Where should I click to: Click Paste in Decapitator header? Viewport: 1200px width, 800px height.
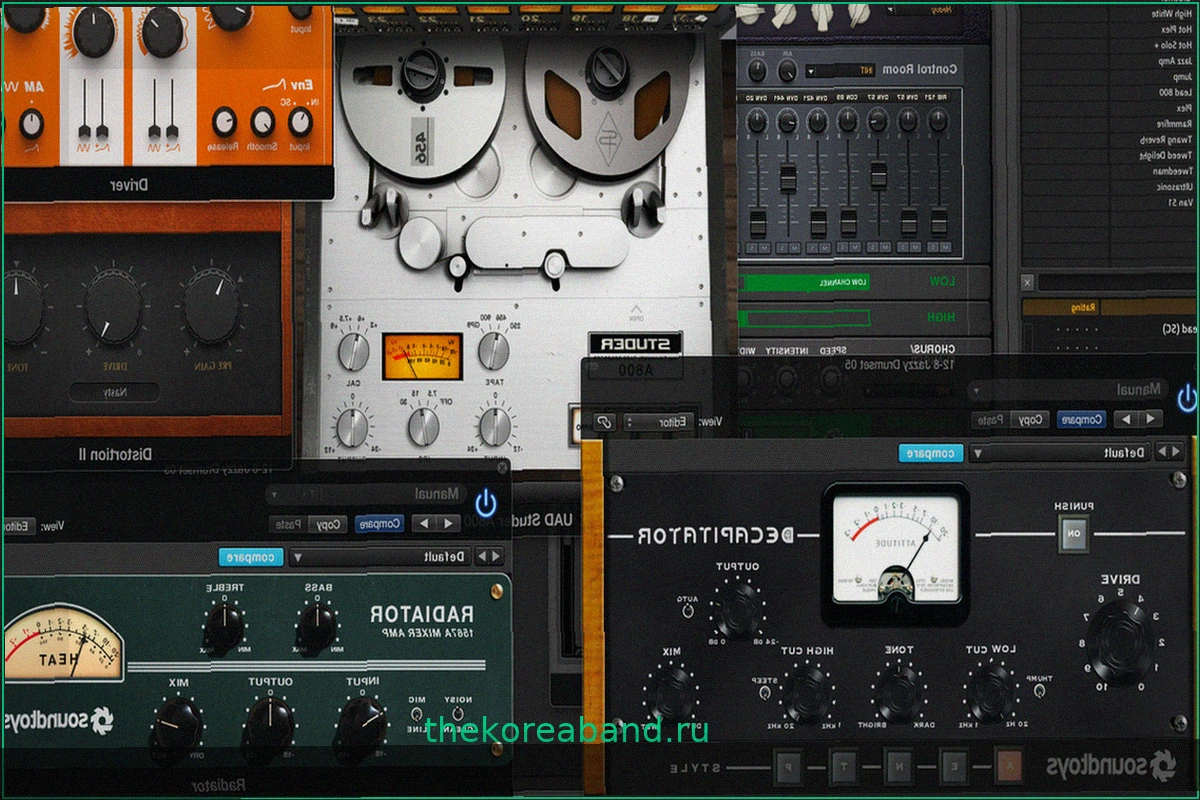[991, 419]
